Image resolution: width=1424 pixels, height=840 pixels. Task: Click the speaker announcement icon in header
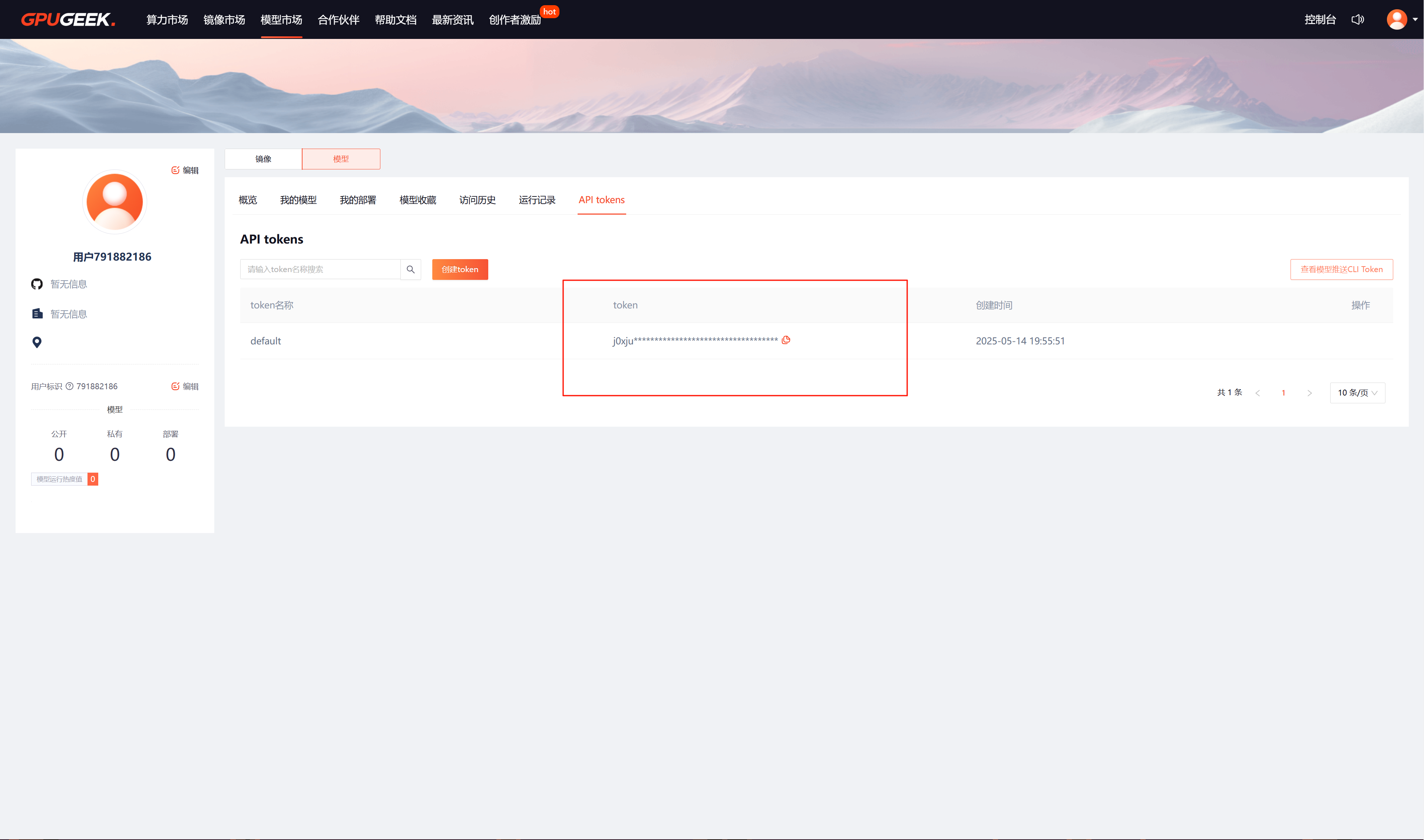(1357, 20)
